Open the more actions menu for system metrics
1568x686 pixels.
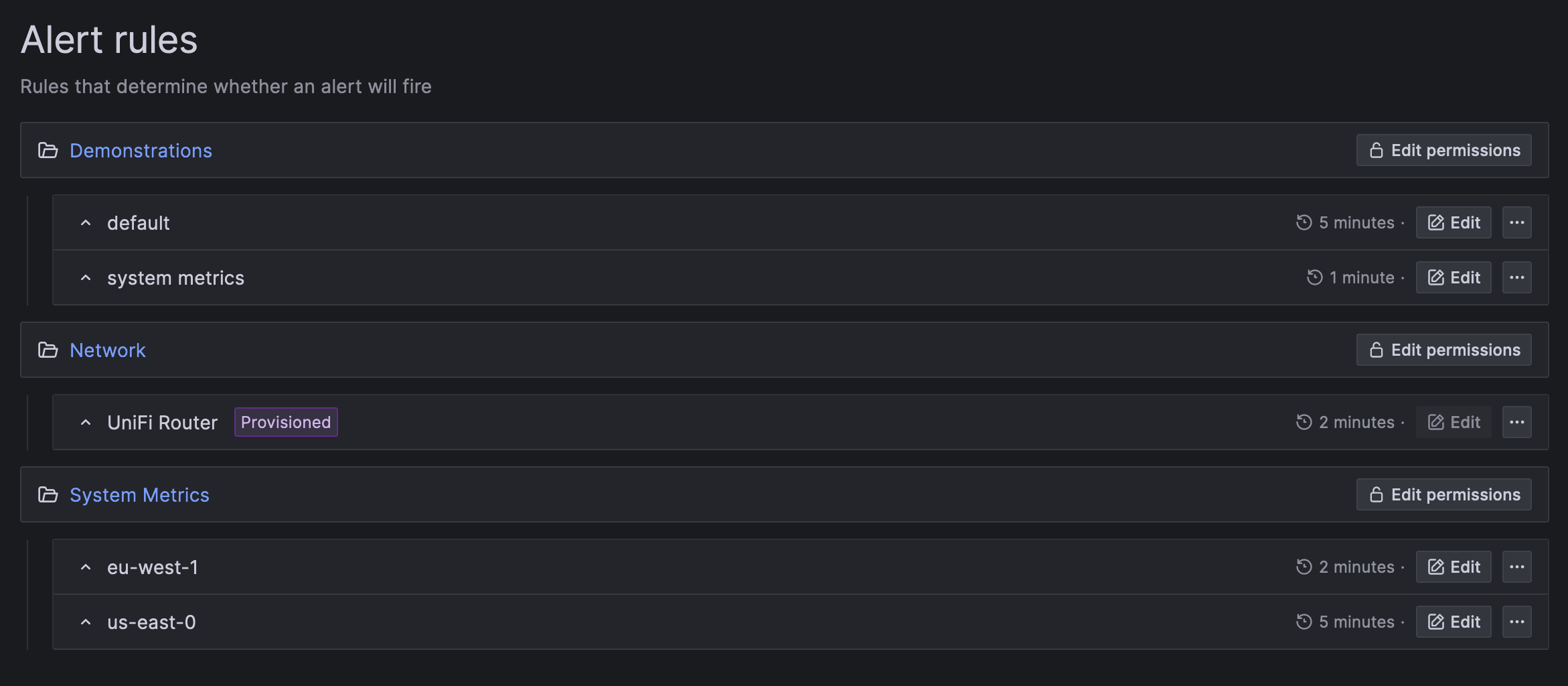(x=1517, y=277)
